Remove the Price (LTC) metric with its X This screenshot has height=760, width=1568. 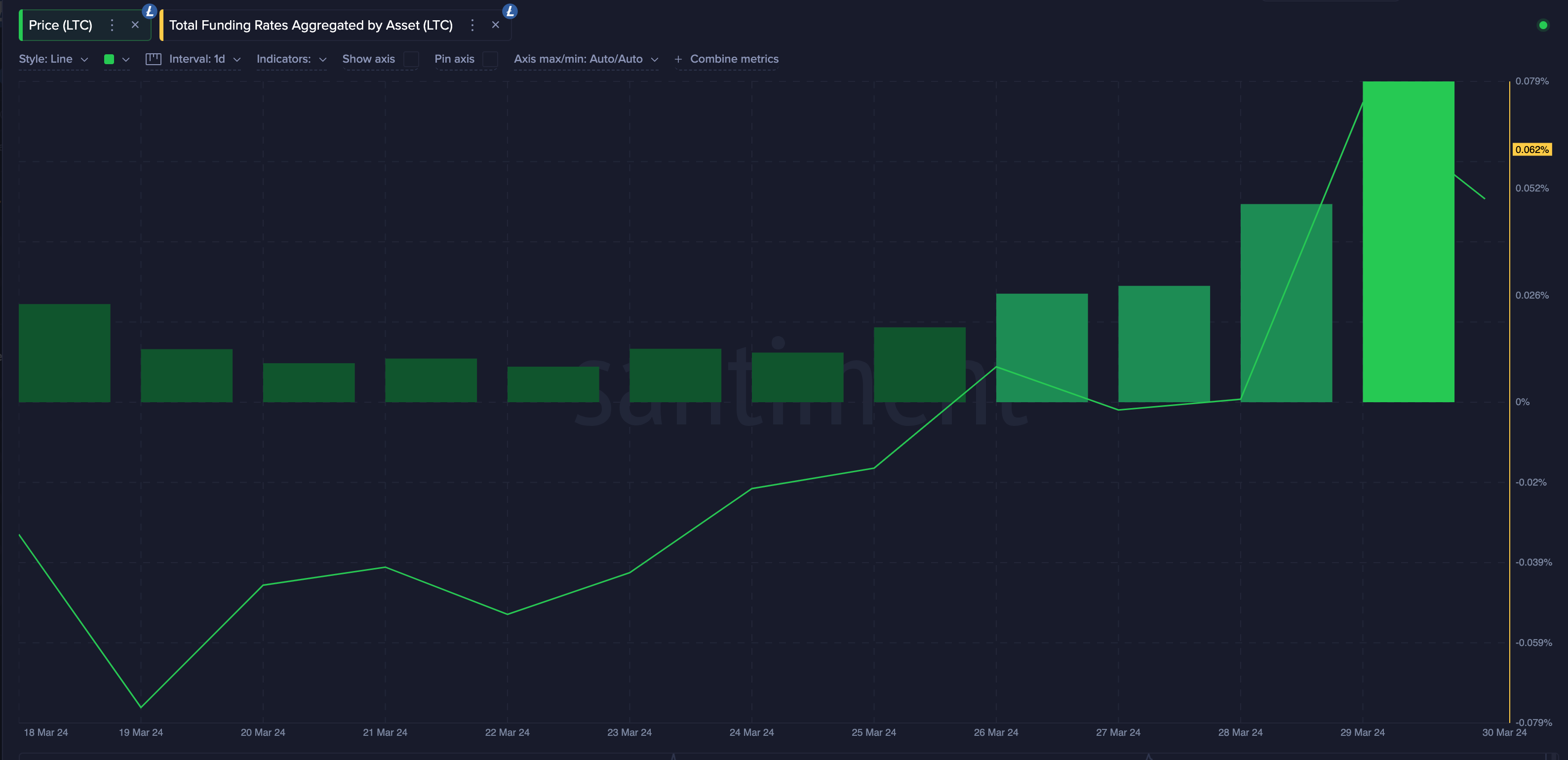click(135, 25)
